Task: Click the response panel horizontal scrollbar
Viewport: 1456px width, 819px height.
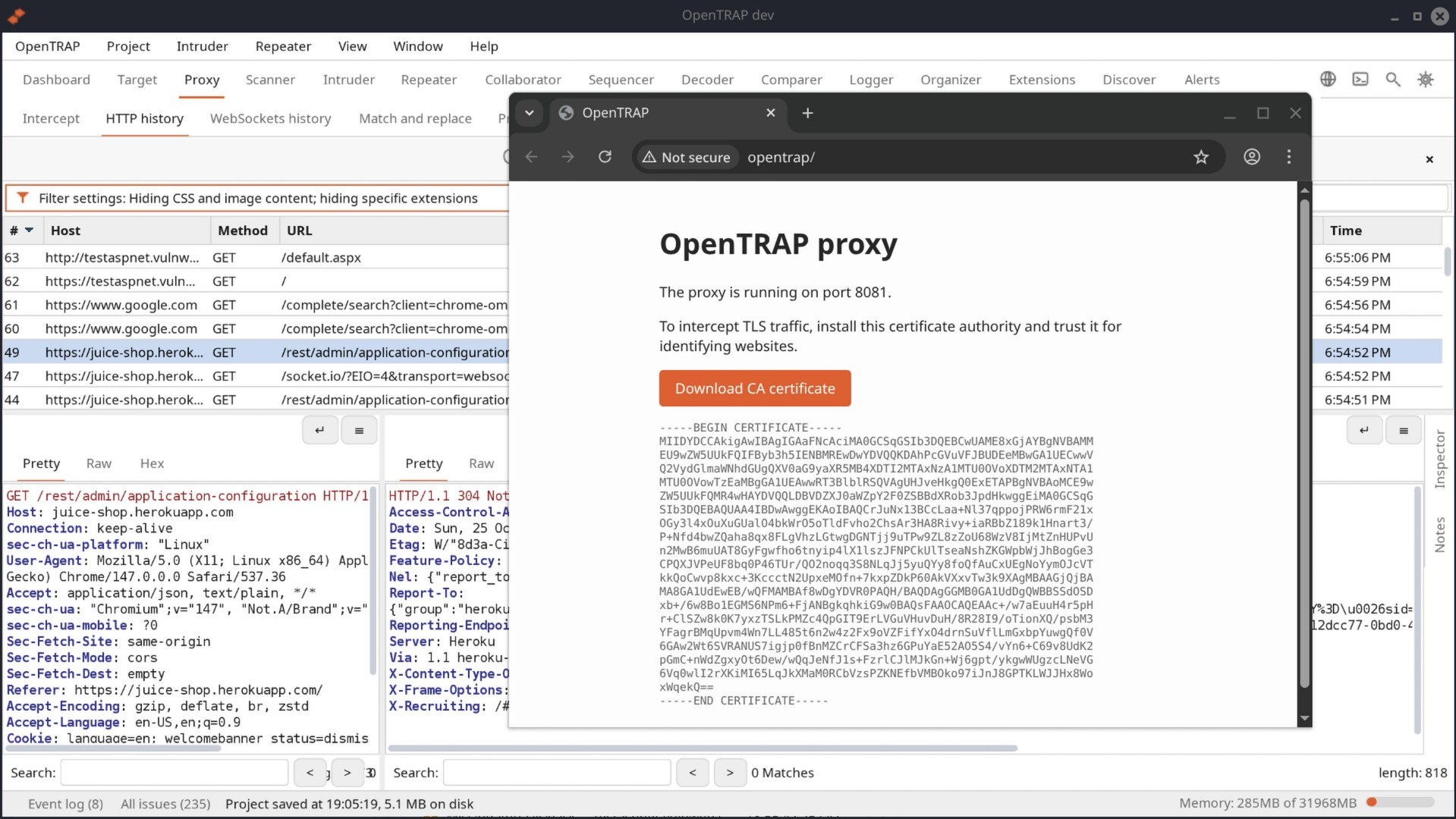Action: click(x=703, y=748)
